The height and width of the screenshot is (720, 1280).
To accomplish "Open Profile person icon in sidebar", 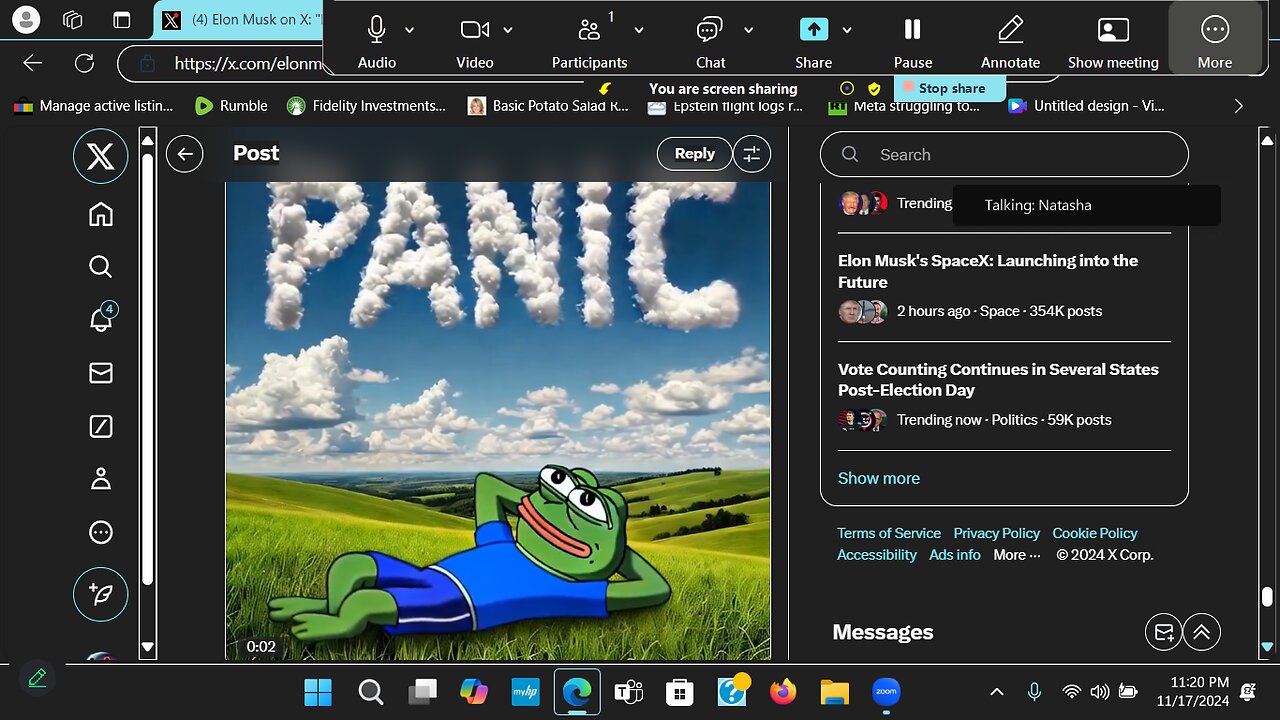I will click(x=100, y=479).
